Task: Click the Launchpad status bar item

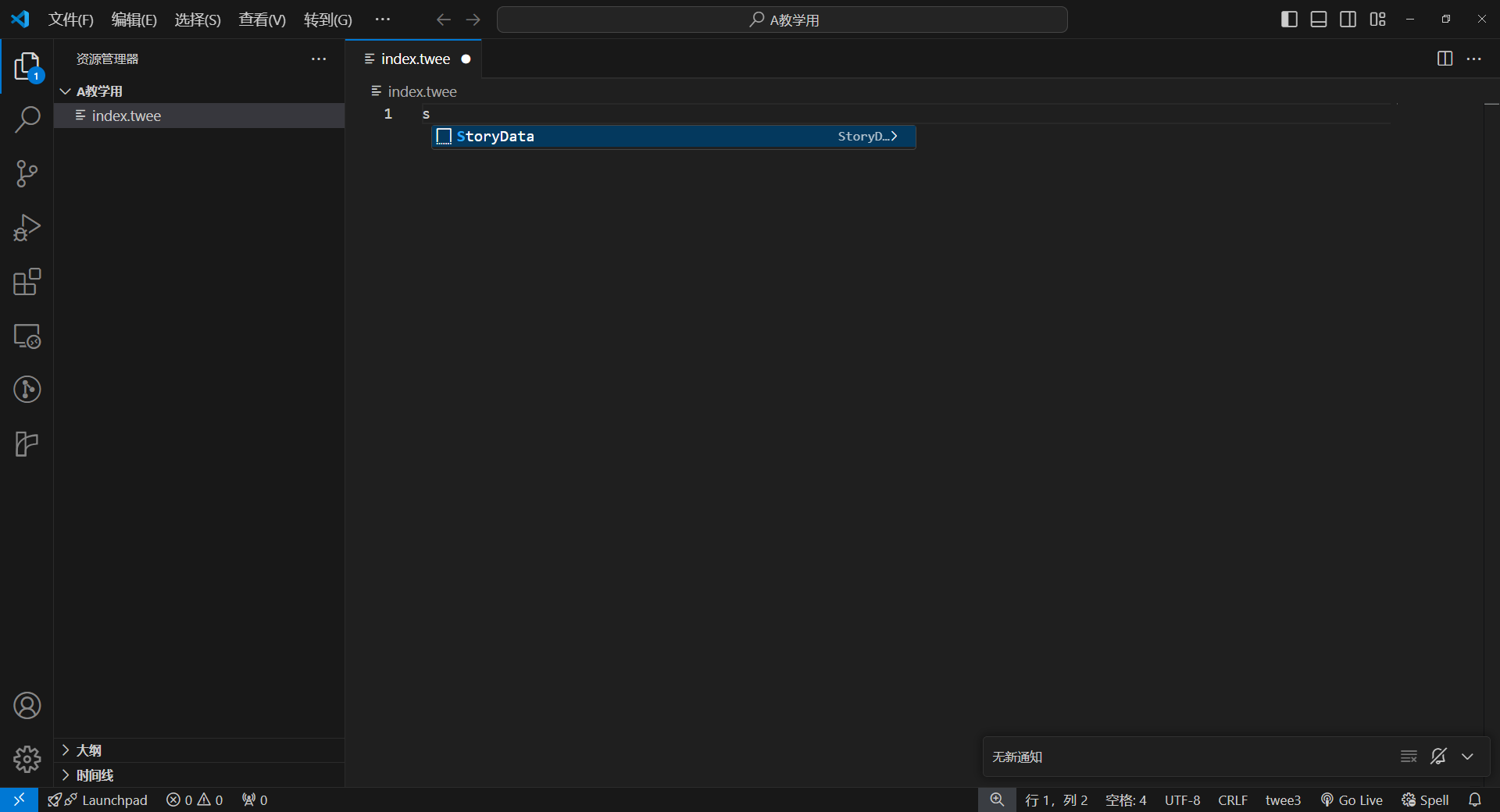Action: pos(98,800)
